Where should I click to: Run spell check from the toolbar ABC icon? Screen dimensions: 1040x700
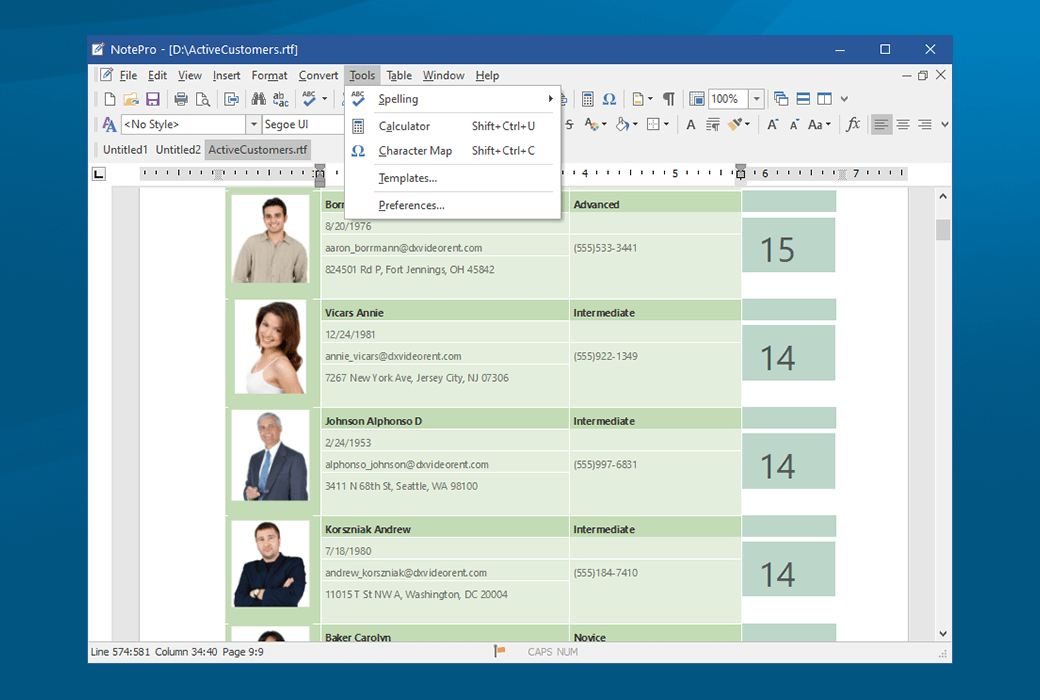tap(309, 99)
